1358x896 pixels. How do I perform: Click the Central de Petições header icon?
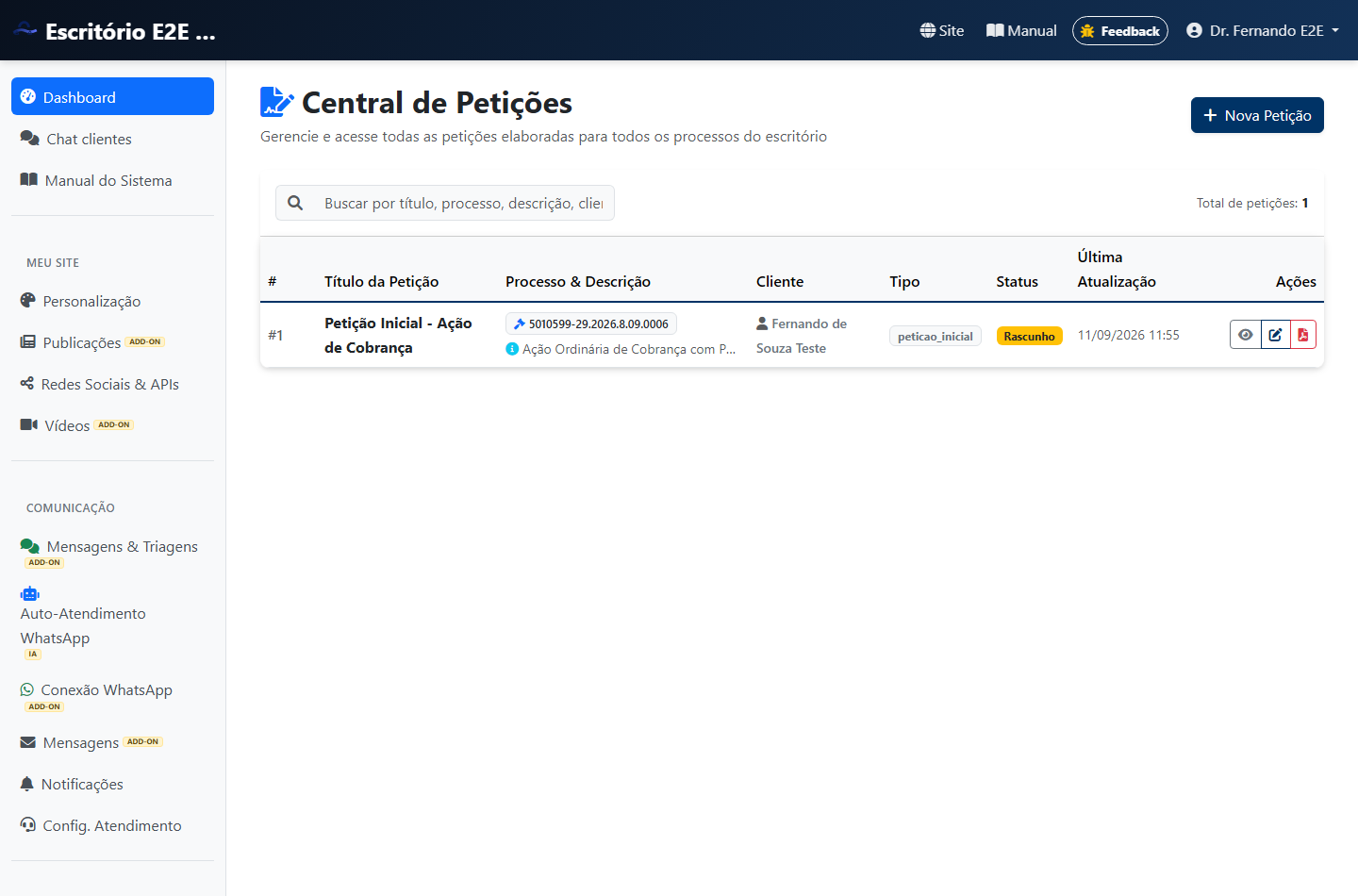tap(277, 102)
